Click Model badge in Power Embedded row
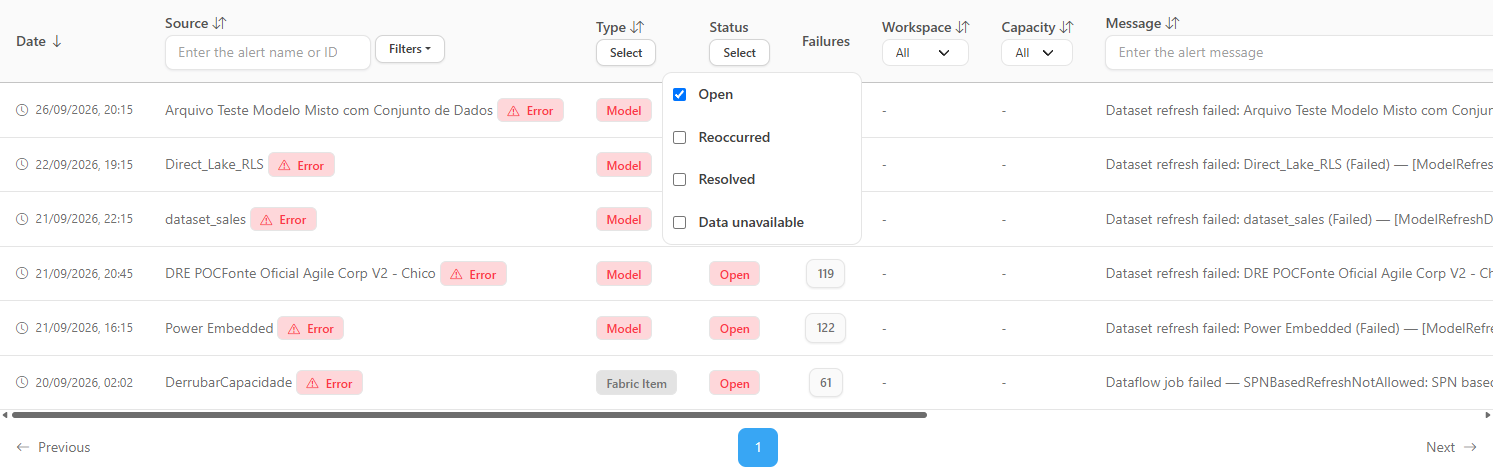Viewport: 1493px width, 468px height. tap(624, 328)
